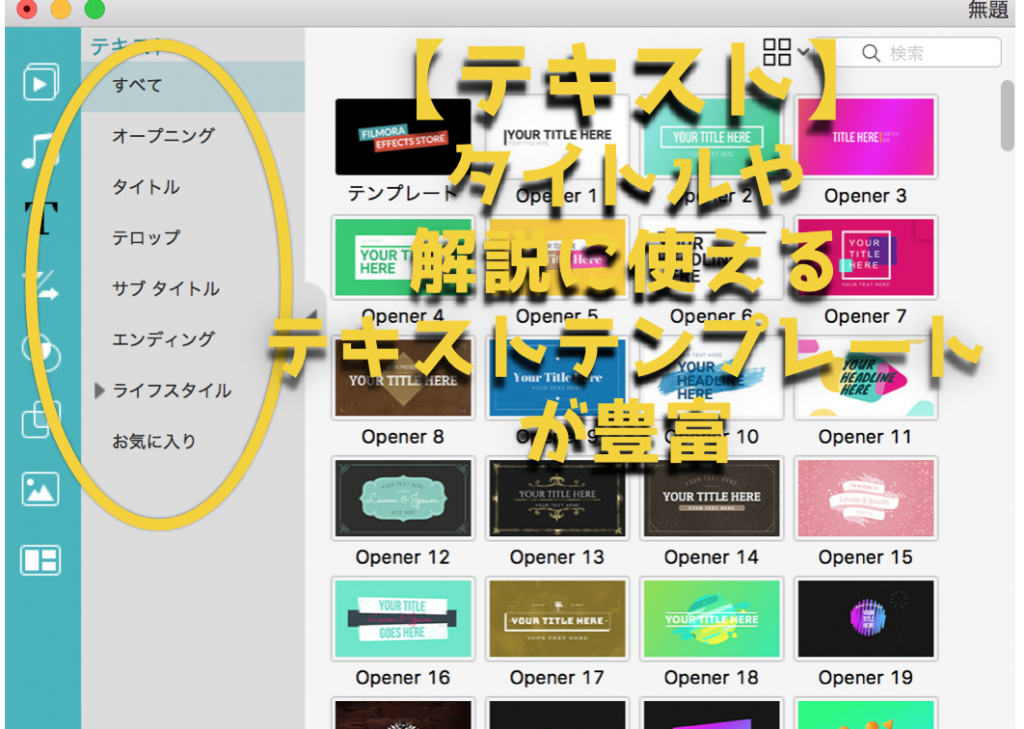
Task: Open the Overlays icon in sidebar
Action: coord(41,420)
